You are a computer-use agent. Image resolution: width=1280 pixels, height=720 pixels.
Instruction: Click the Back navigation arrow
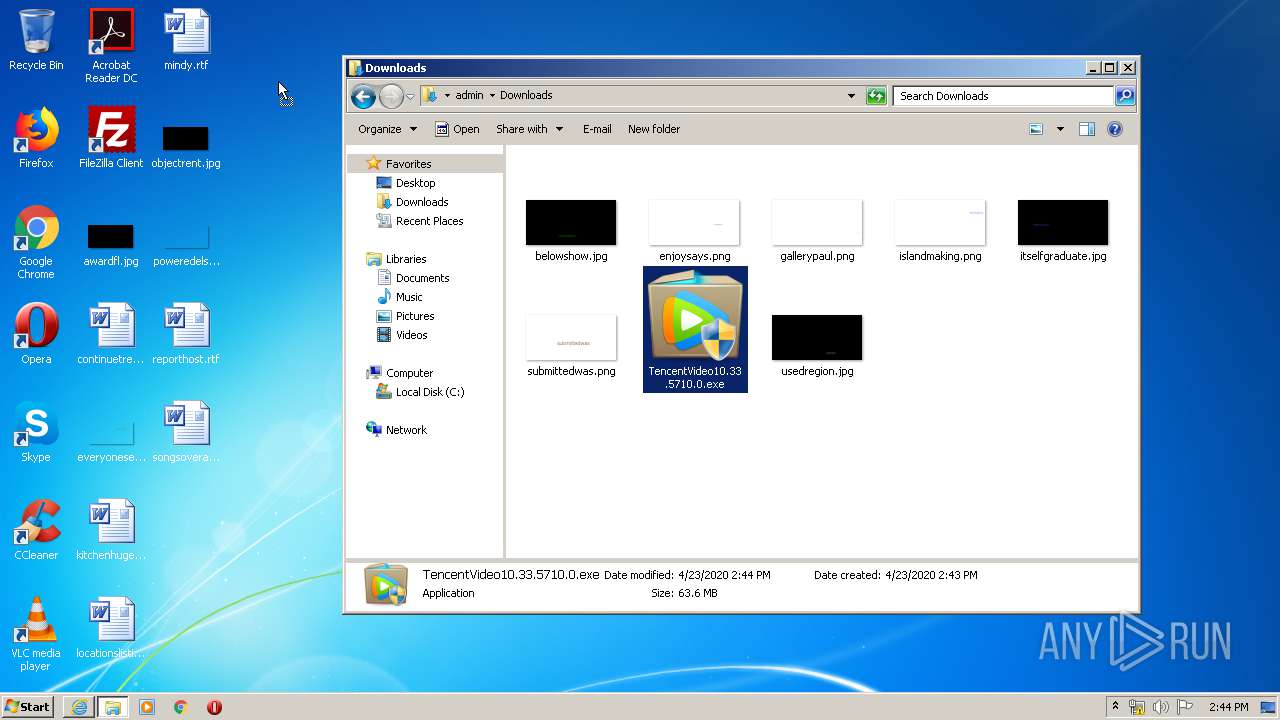tap(363, 96)
